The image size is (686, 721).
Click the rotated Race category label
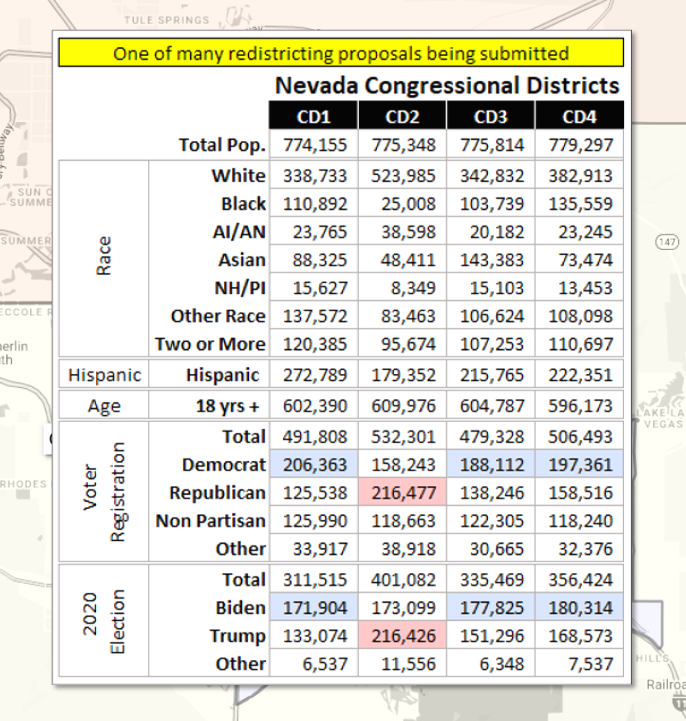coord(104,259)
